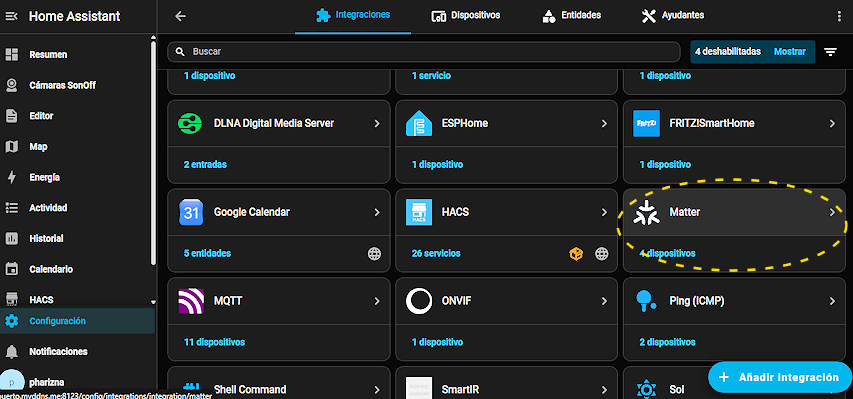This screenshot has width=853, height=399.
Task: Click the Actividad list icon
Action: (11, 207)
